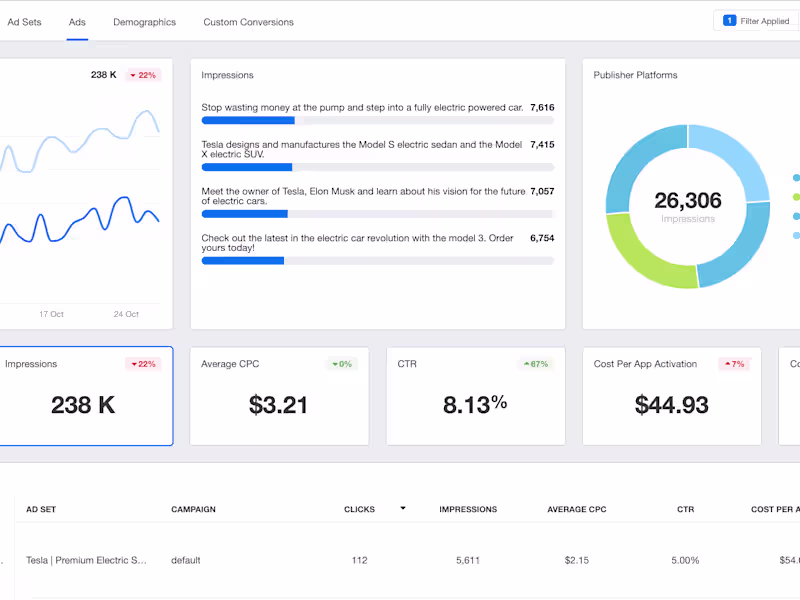Click the 22% trend badge above the line chart
The height and width of the screenshot is (600, 800).
pos(143,74)
